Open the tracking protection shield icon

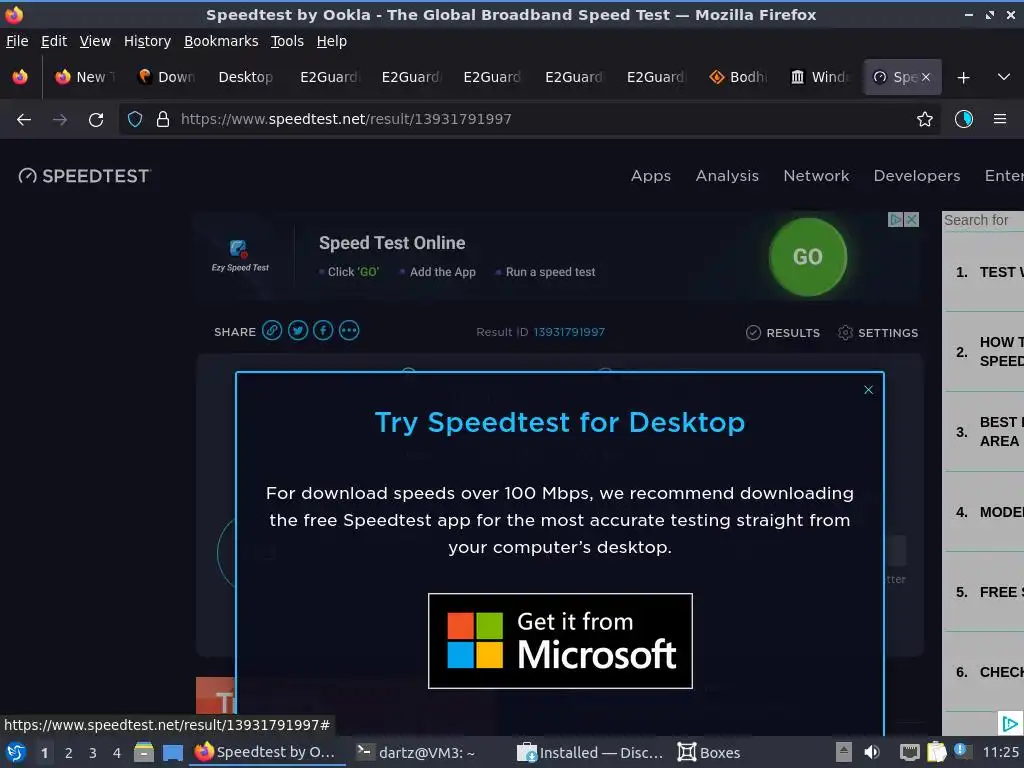[x=135, y=119]
